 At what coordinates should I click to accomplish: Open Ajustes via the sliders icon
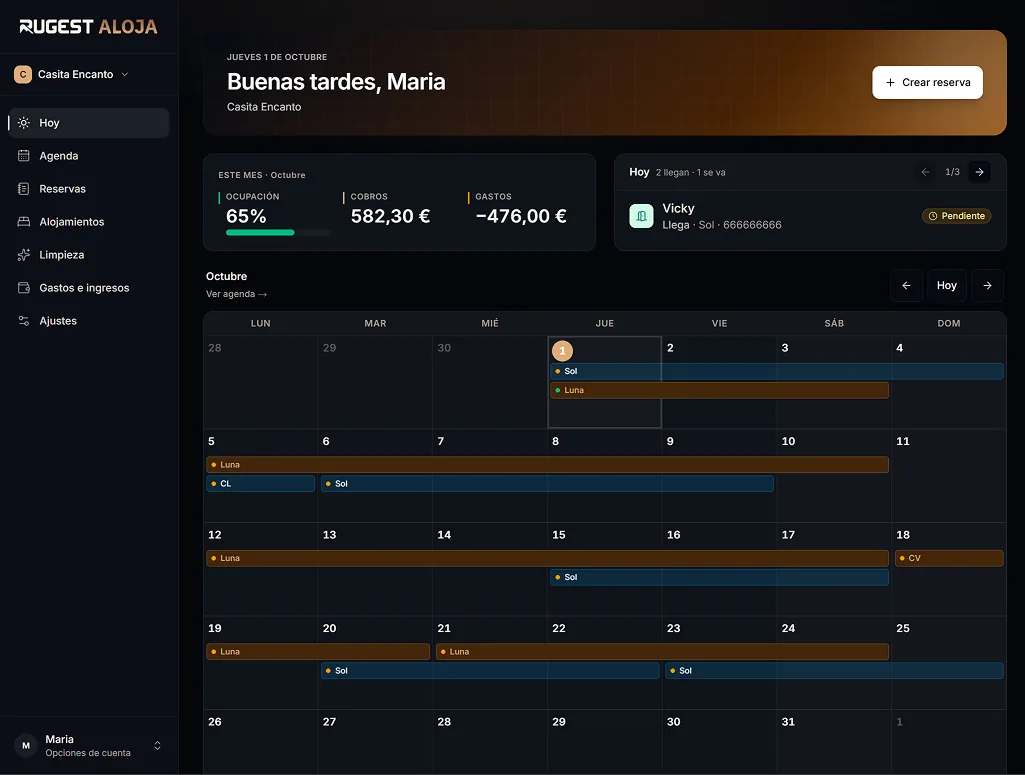tap(24, 321)
